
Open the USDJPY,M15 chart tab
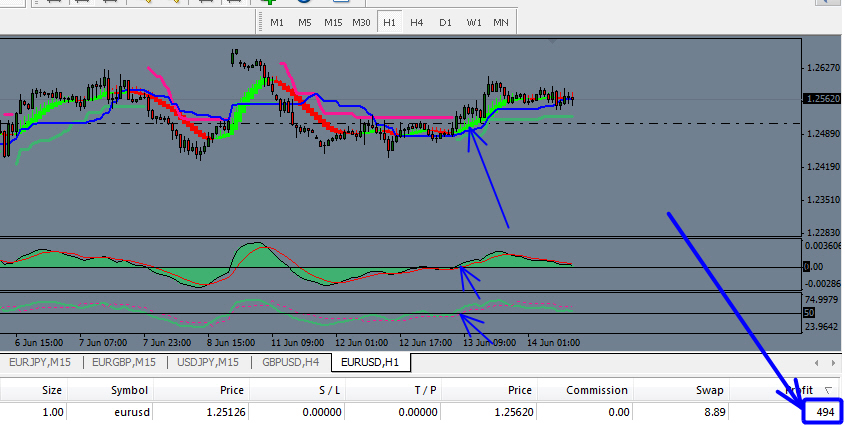point(208,362)
